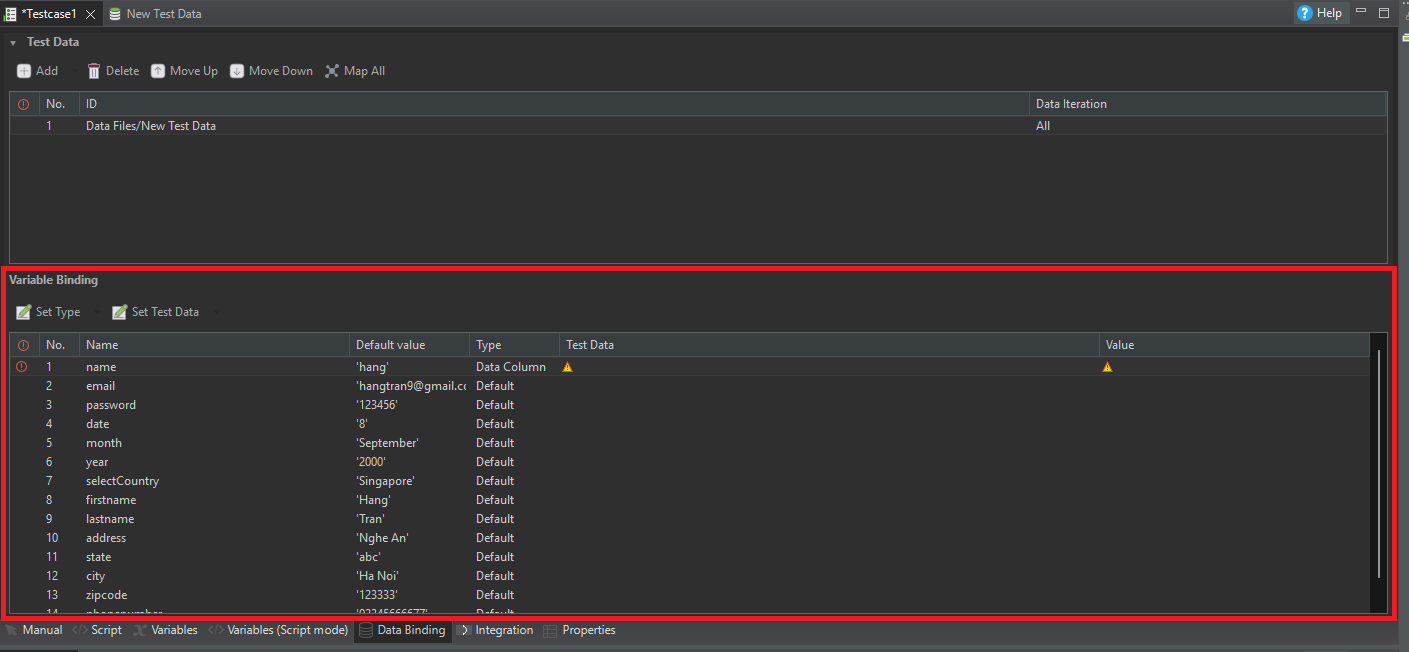Collapse the Test Data section
This screenshot has height=652, width=1409.
[x=13, y=43]
